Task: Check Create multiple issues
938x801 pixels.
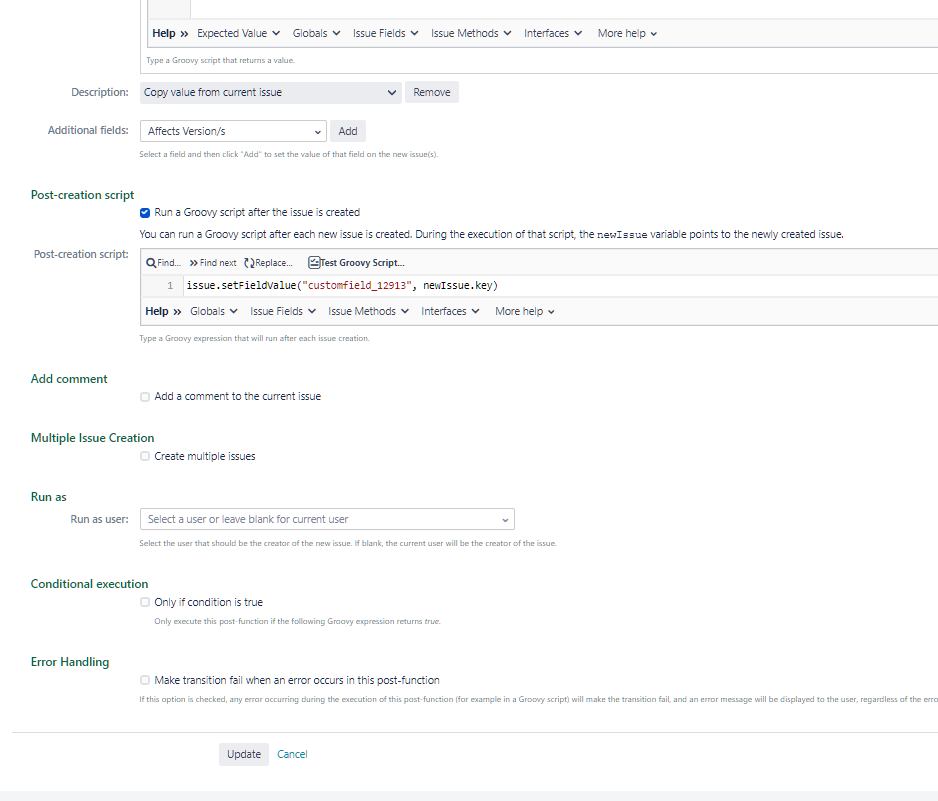Action: 145,456
